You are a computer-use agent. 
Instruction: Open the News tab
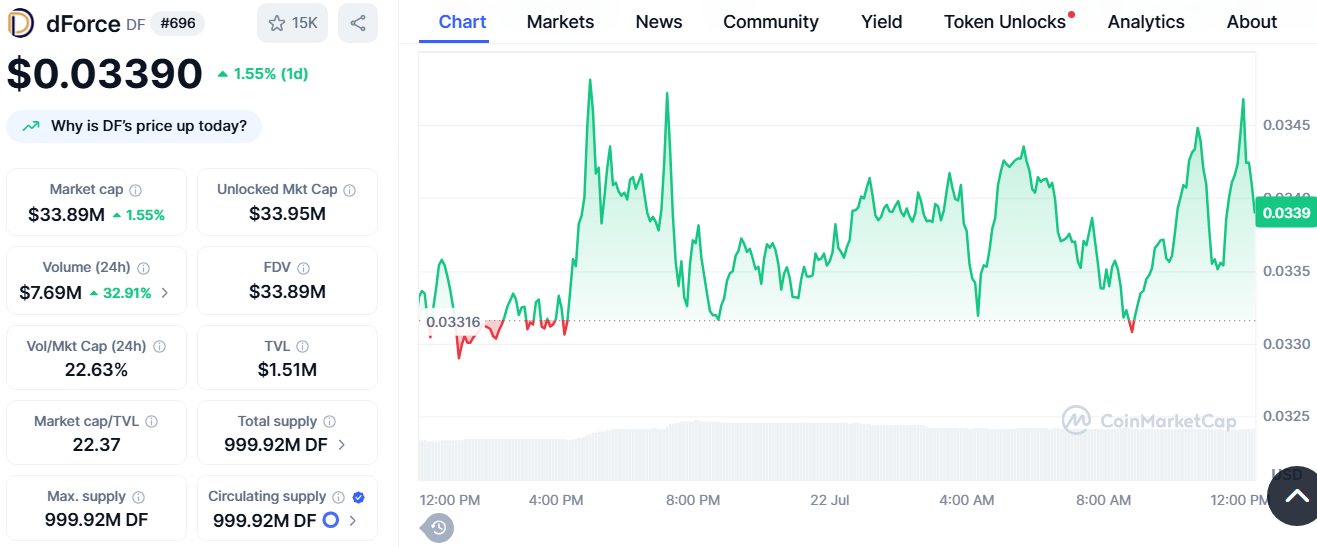click(659, 22)
